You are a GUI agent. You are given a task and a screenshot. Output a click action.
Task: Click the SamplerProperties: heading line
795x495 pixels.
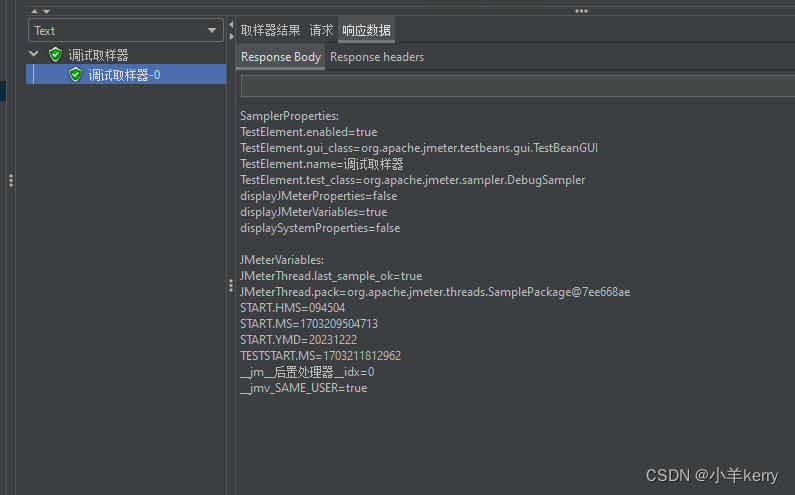[289, 116]
